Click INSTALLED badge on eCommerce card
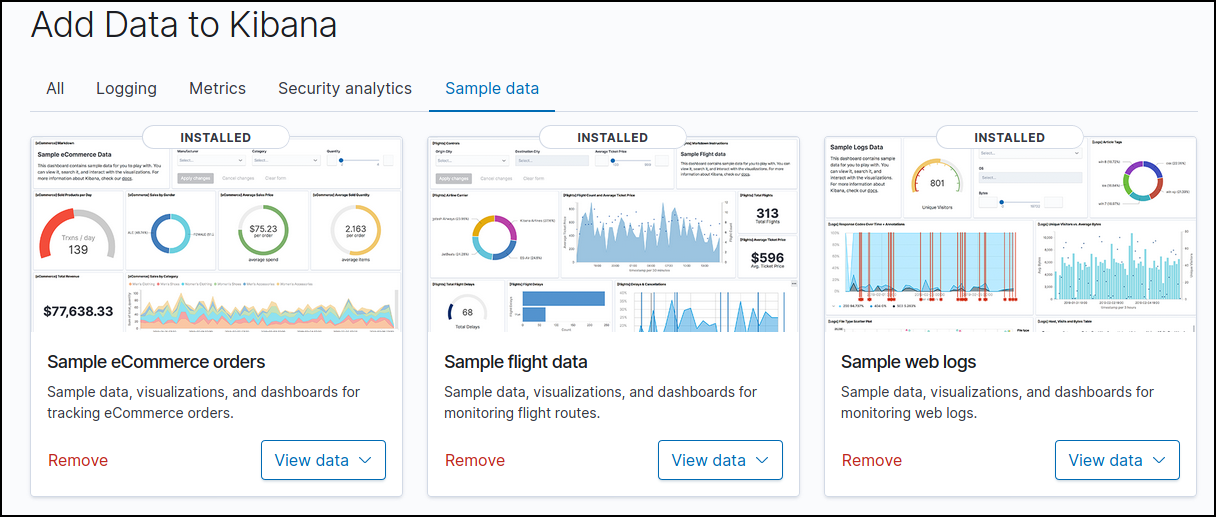The width and height of the screenshot is (1216, 517). click(x=216, y=137)
